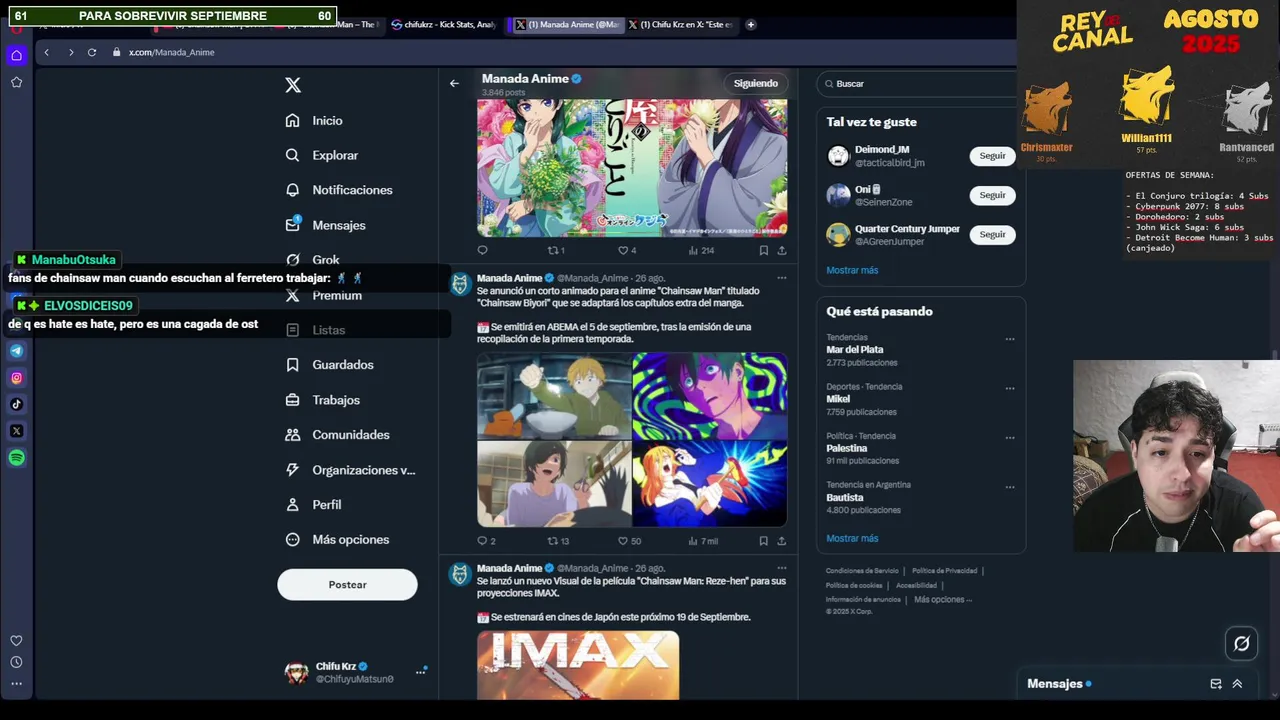Image resolution: width=1280 pixels, height=720 pixels.
Task: Open Explorar in the sidebar
Action: pyautogui.click(x=321, y=155)
